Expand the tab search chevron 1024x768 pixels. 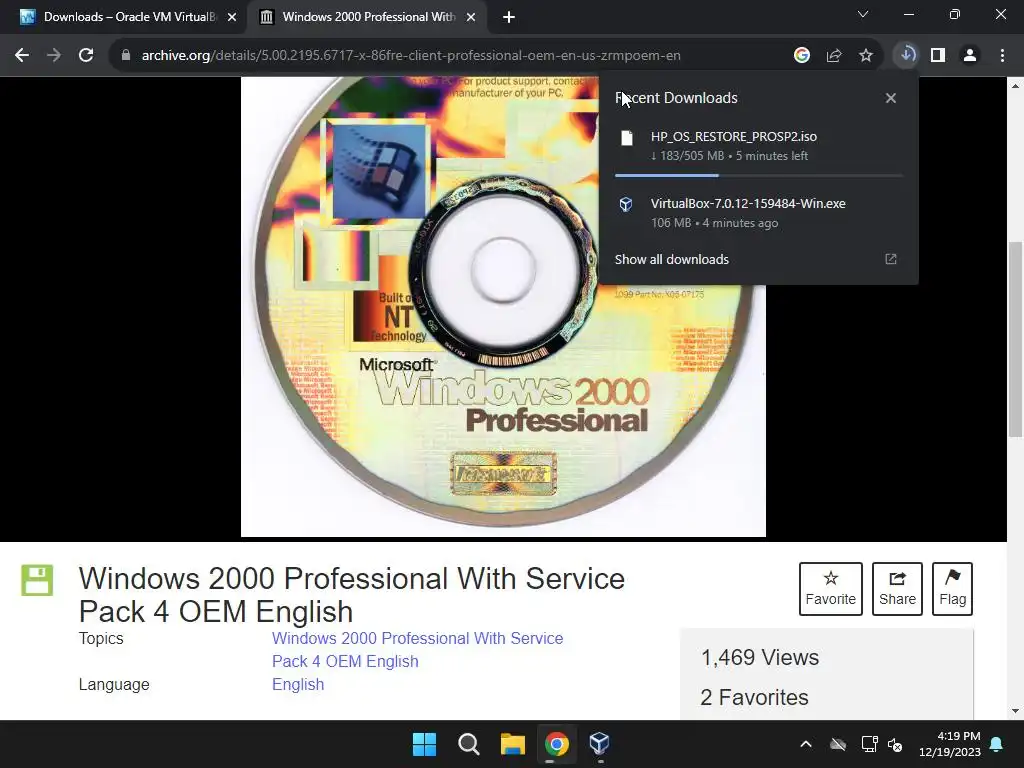[x=863, y=14]
